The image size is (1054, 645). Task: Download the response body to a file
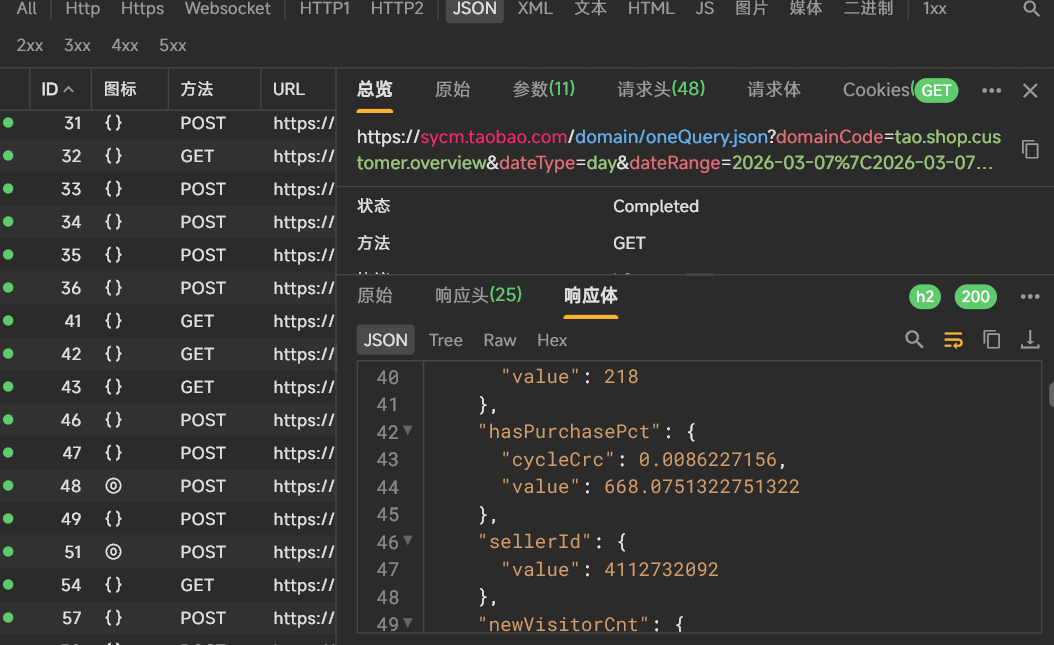click(x=1030, y=339)
